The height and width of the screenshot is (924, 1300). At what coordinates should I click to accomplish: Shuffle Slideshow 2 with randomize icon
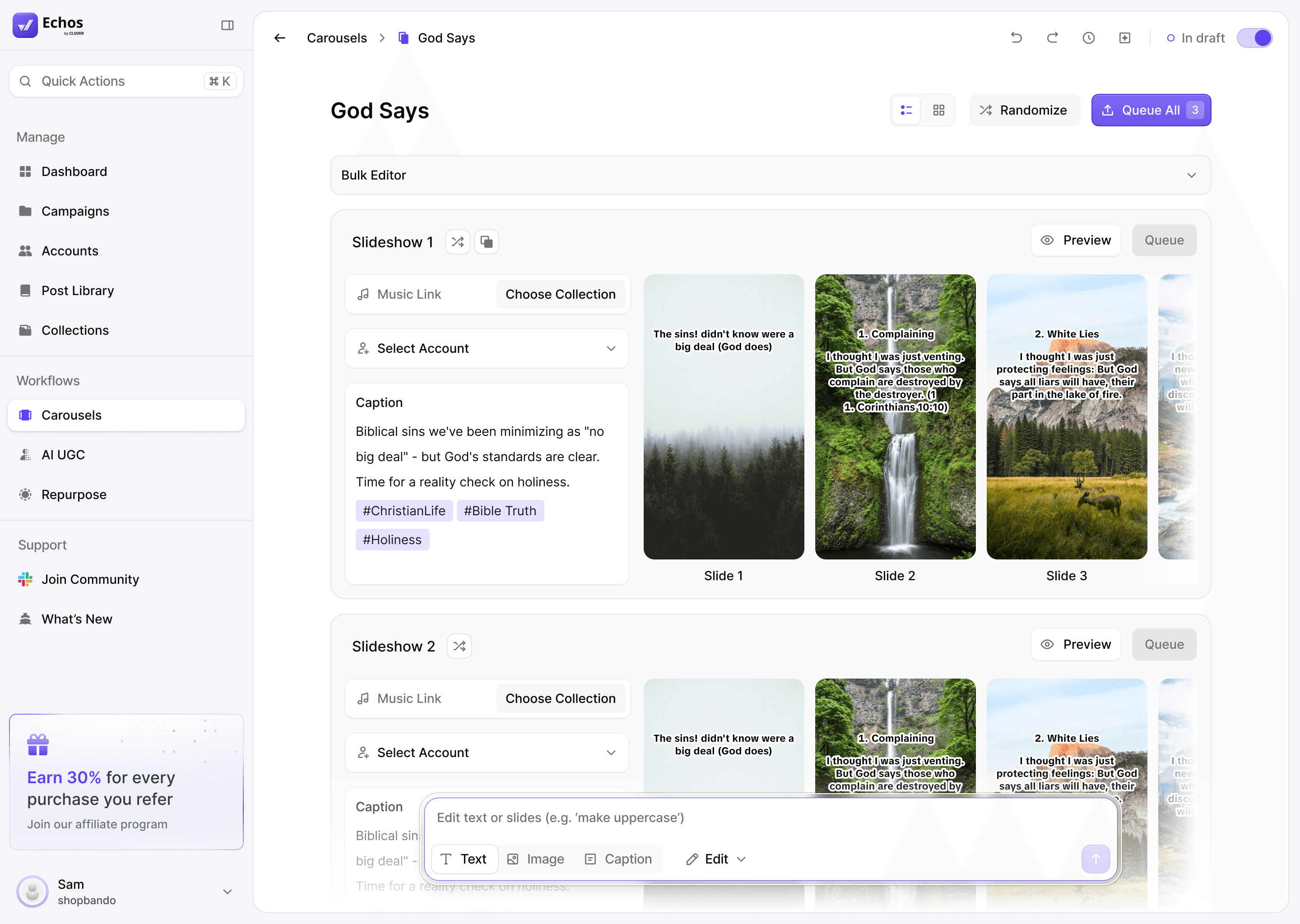(459, 646)
